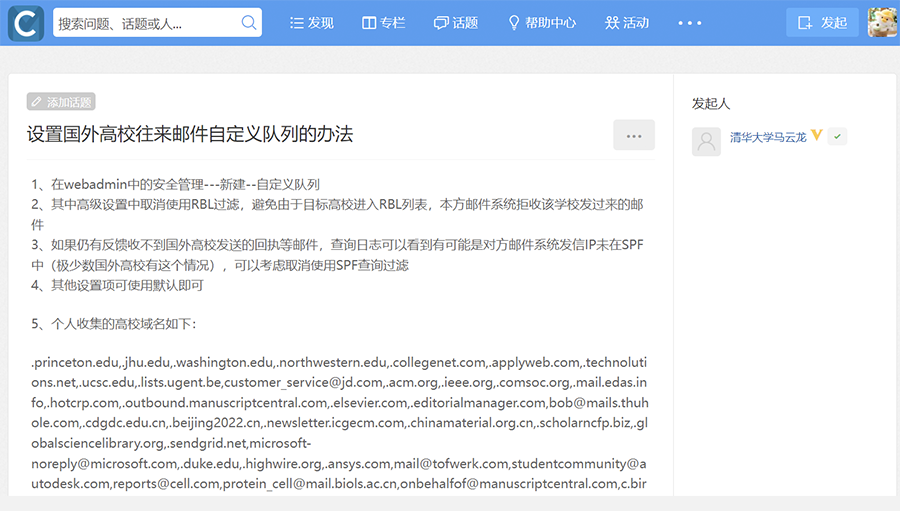The image size is (900, 511).
Task: Toggle the green checkmark follow button
Action: pos(837,136)
